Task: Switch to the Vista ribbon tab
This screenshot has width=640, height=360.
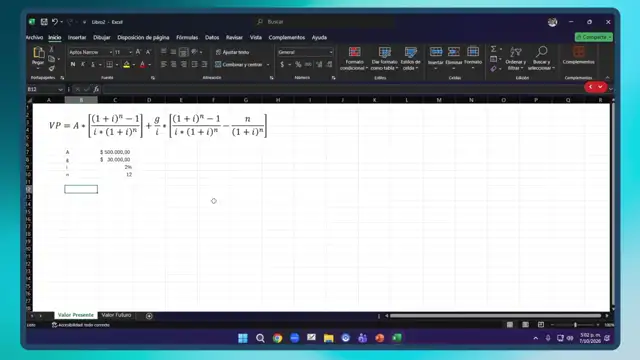Action: 256,37
